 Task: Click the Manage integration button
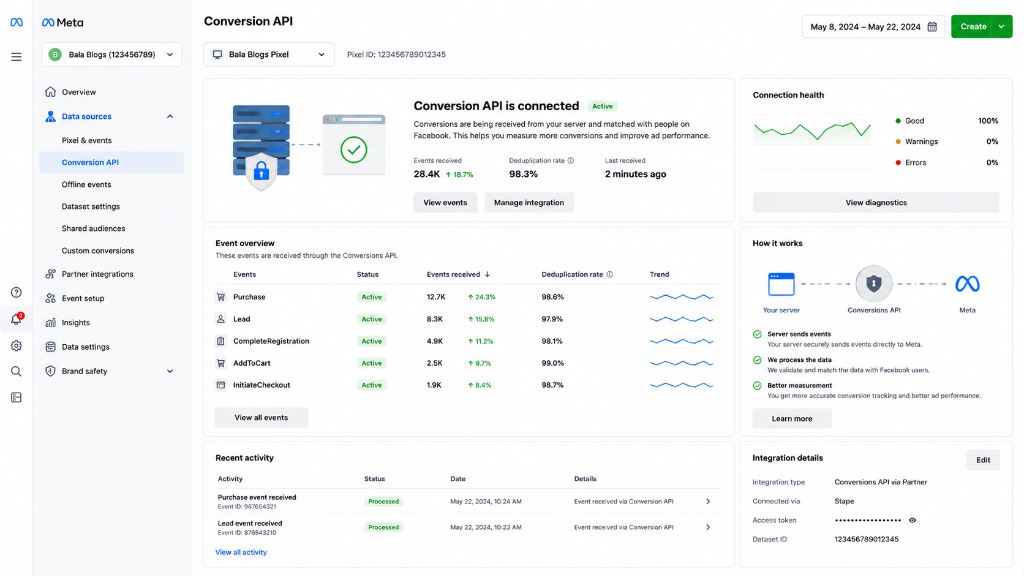coord(529,202)
